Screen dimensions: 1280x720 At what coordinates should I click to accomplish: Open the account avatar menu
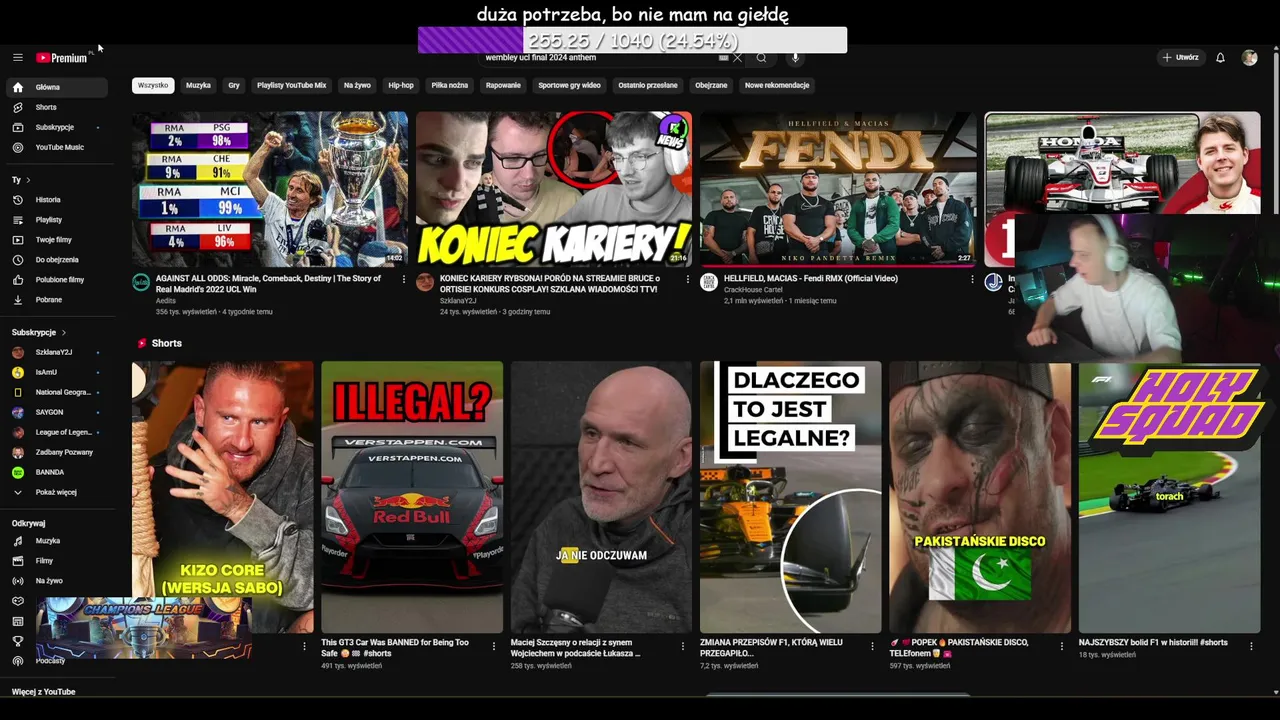(x=1249, y=58)
